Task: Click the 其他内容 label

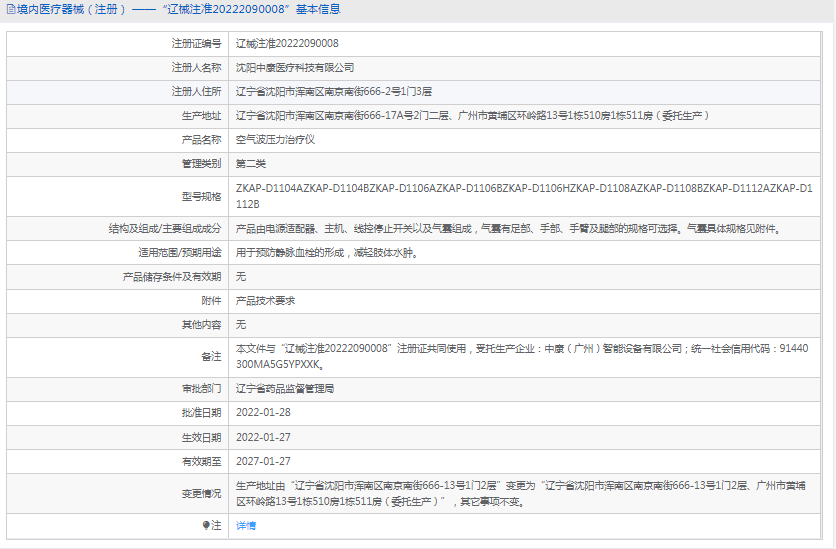Action: (201, 325)
